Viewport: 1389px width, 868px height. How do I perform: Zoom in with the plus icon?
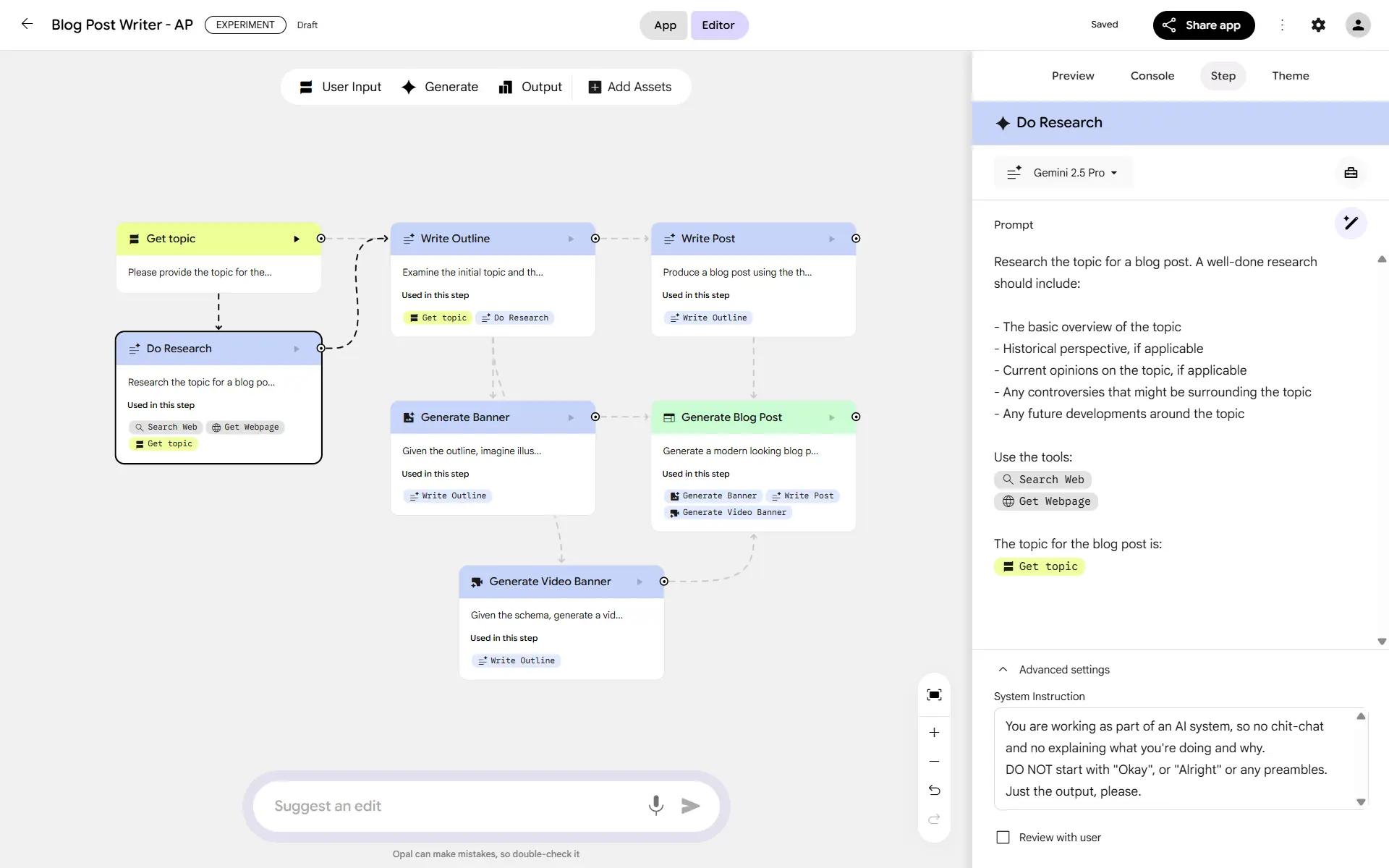(934, 733)
